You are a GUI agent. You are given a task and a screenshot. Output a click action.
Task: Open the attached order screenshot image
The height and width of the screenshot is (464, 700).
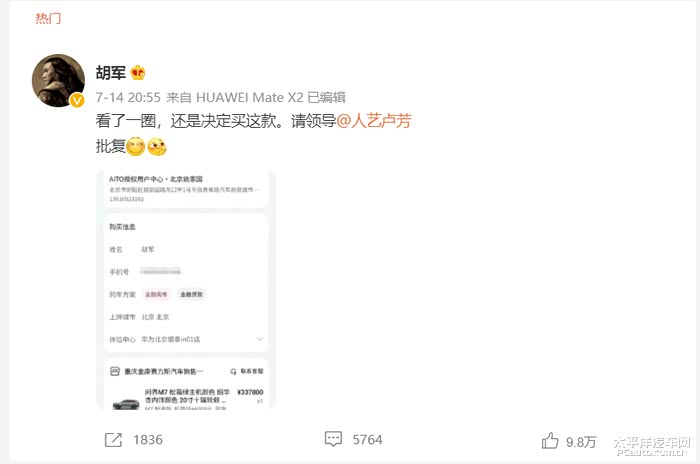click(x=184, y=289)
